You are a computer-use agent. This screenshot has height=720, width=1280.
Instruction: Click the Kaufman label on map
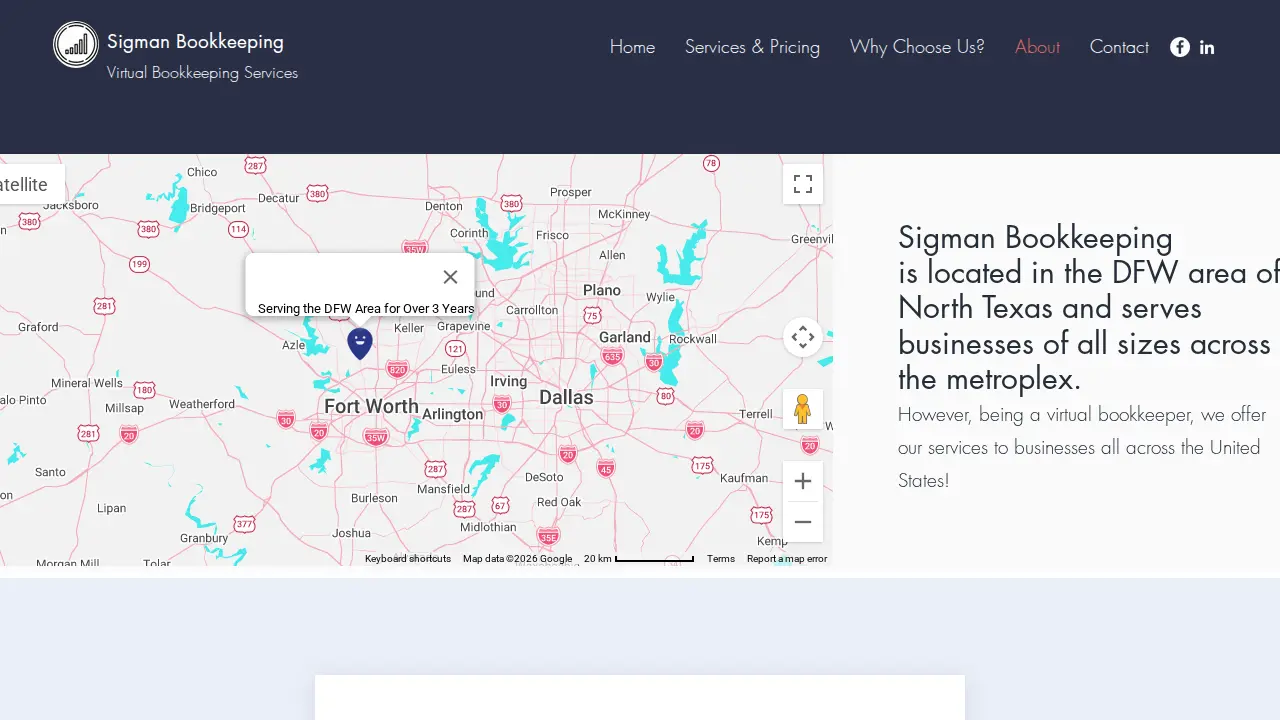[x=744, y=478]
